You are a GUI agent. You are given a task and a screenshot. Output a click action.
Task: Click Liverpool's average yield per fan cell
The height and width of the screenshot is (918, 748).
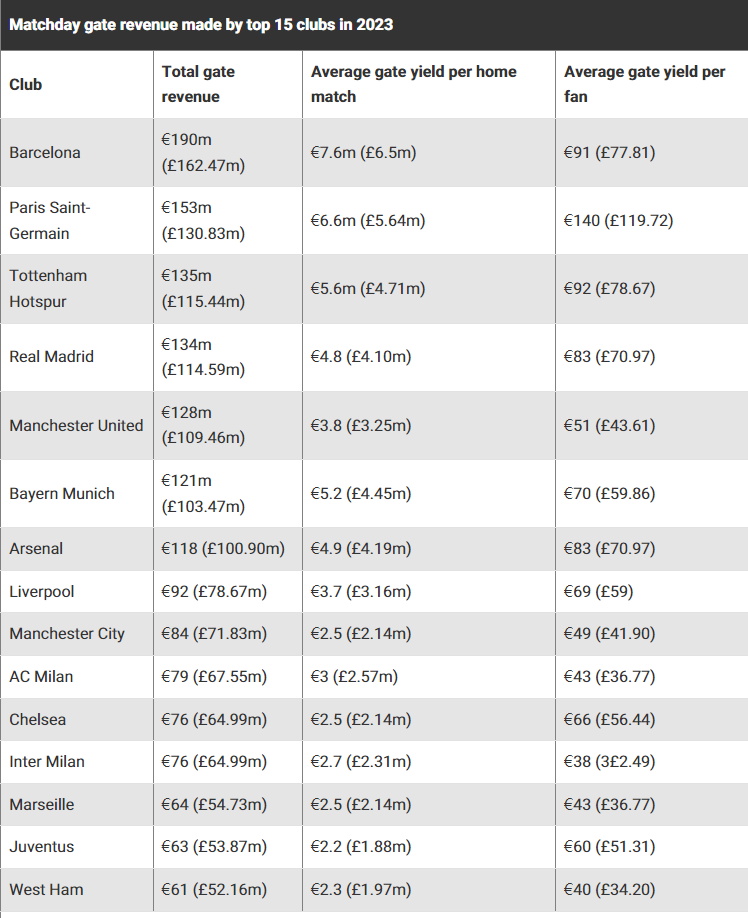tap(599, 592)
